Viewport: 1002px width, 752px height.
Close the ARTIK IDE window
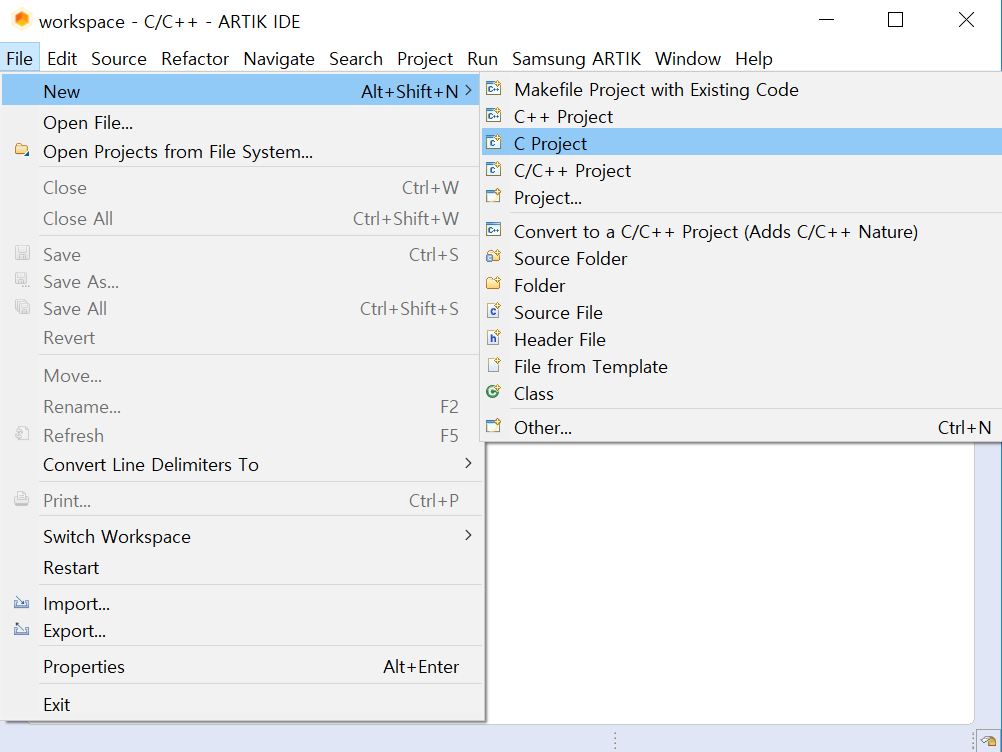[966, 20]
